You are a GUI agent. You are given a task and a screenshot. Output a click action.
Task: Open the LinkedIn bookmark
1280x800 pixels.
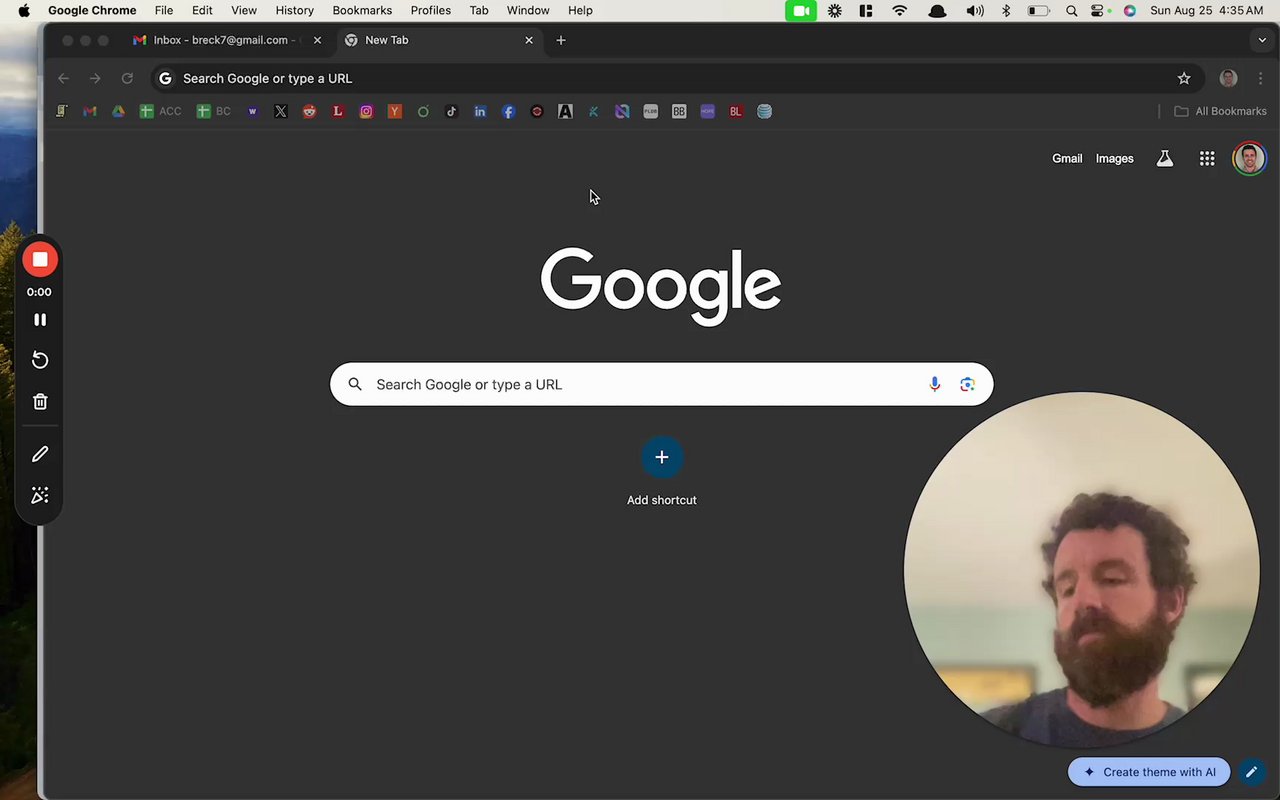point(480,111)
